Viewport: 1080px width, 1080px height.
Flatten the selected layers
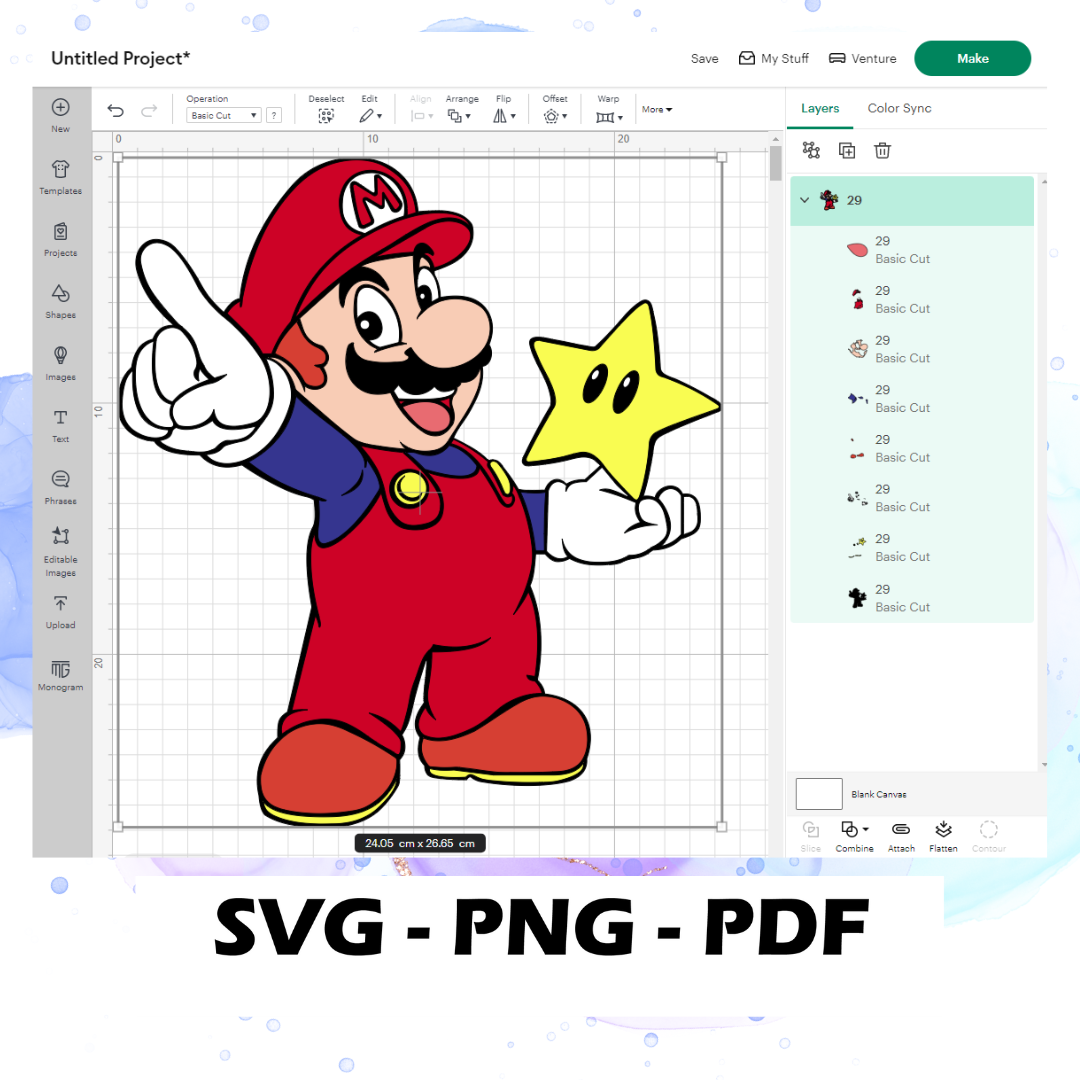click(943, 836)
